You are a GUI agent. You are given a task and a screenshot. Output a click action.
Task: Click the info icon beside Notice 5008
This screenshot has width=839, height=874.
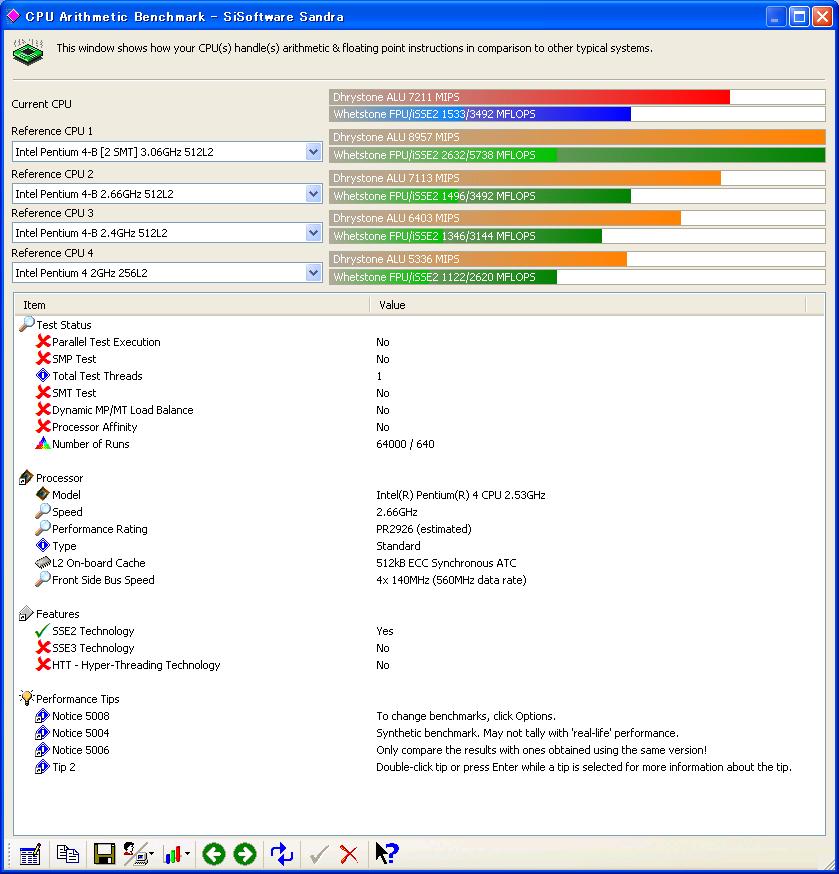(42, 716)
